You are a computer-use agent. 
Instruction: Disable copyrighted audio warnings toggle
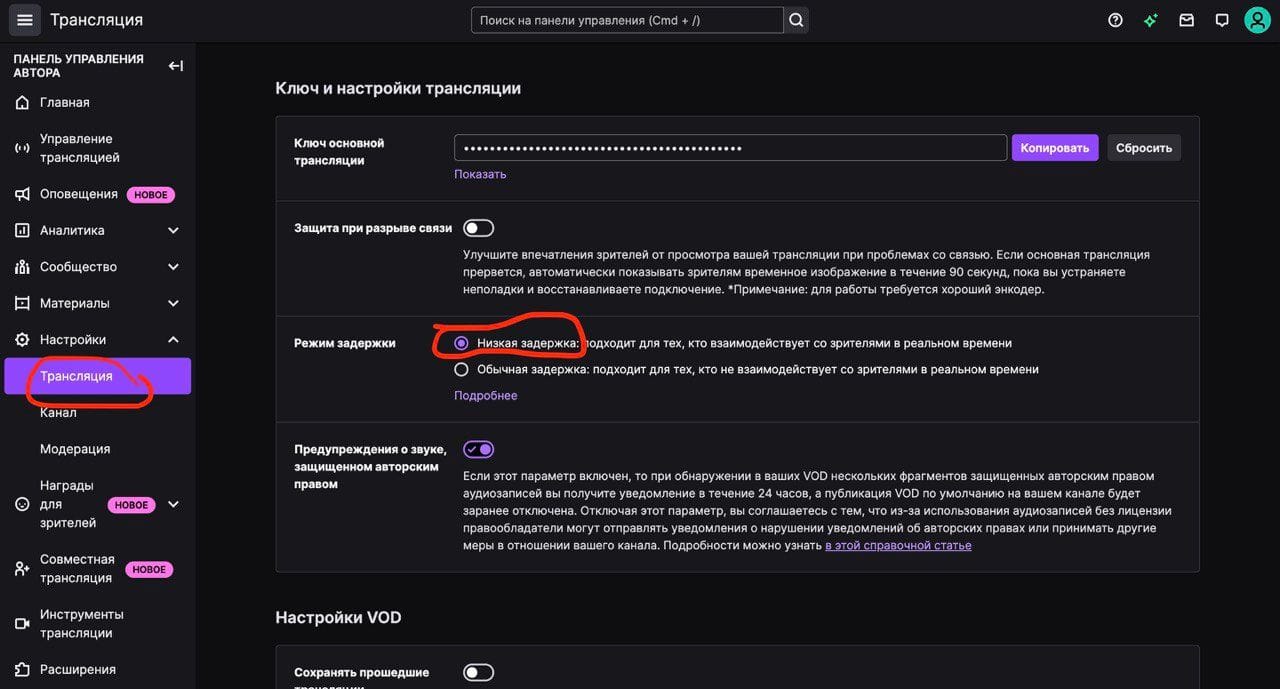click(478, 449)
